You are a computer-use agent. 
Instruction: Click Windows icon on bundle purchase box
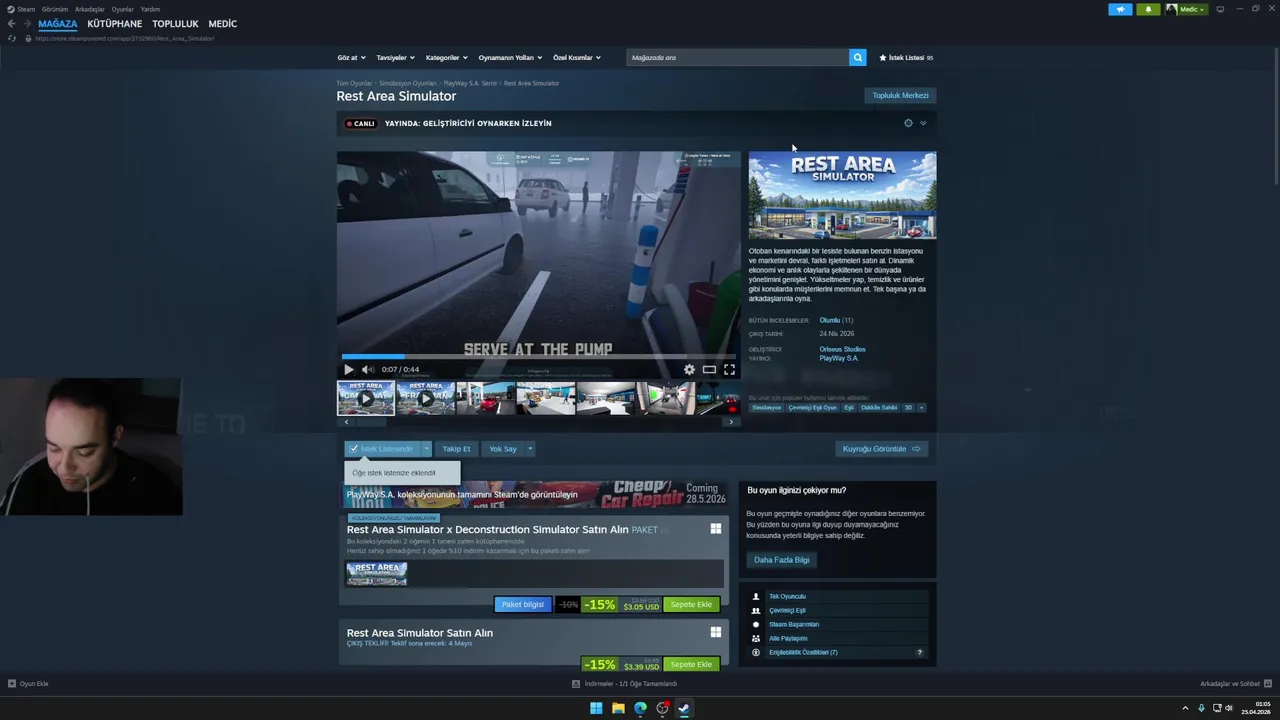click(x=716, y=528)
